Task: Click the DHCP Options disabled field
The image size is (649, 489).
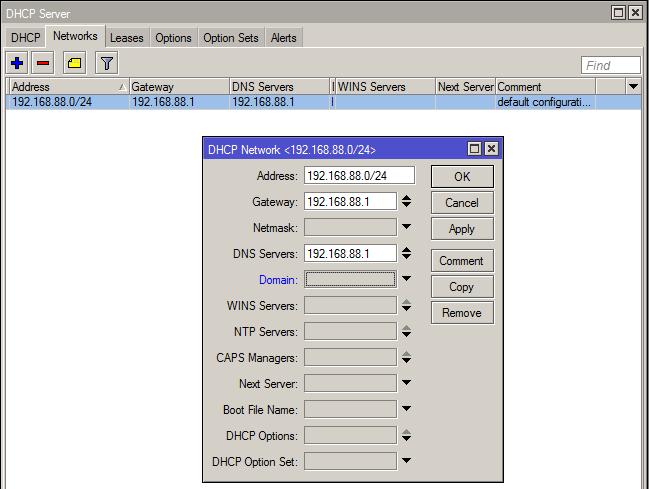Action: 350,436
